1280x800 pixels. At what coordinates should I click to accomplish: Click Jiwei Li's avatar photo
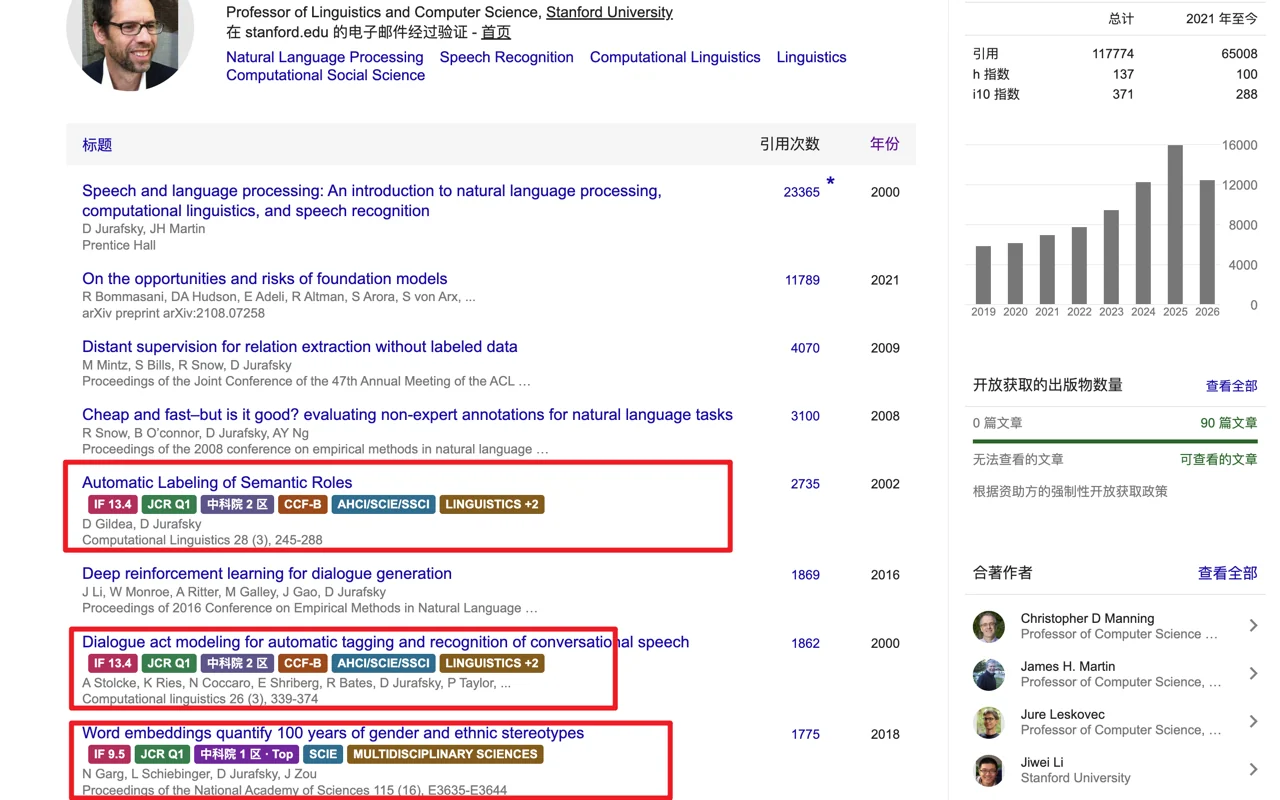click(x=989, y=770)
